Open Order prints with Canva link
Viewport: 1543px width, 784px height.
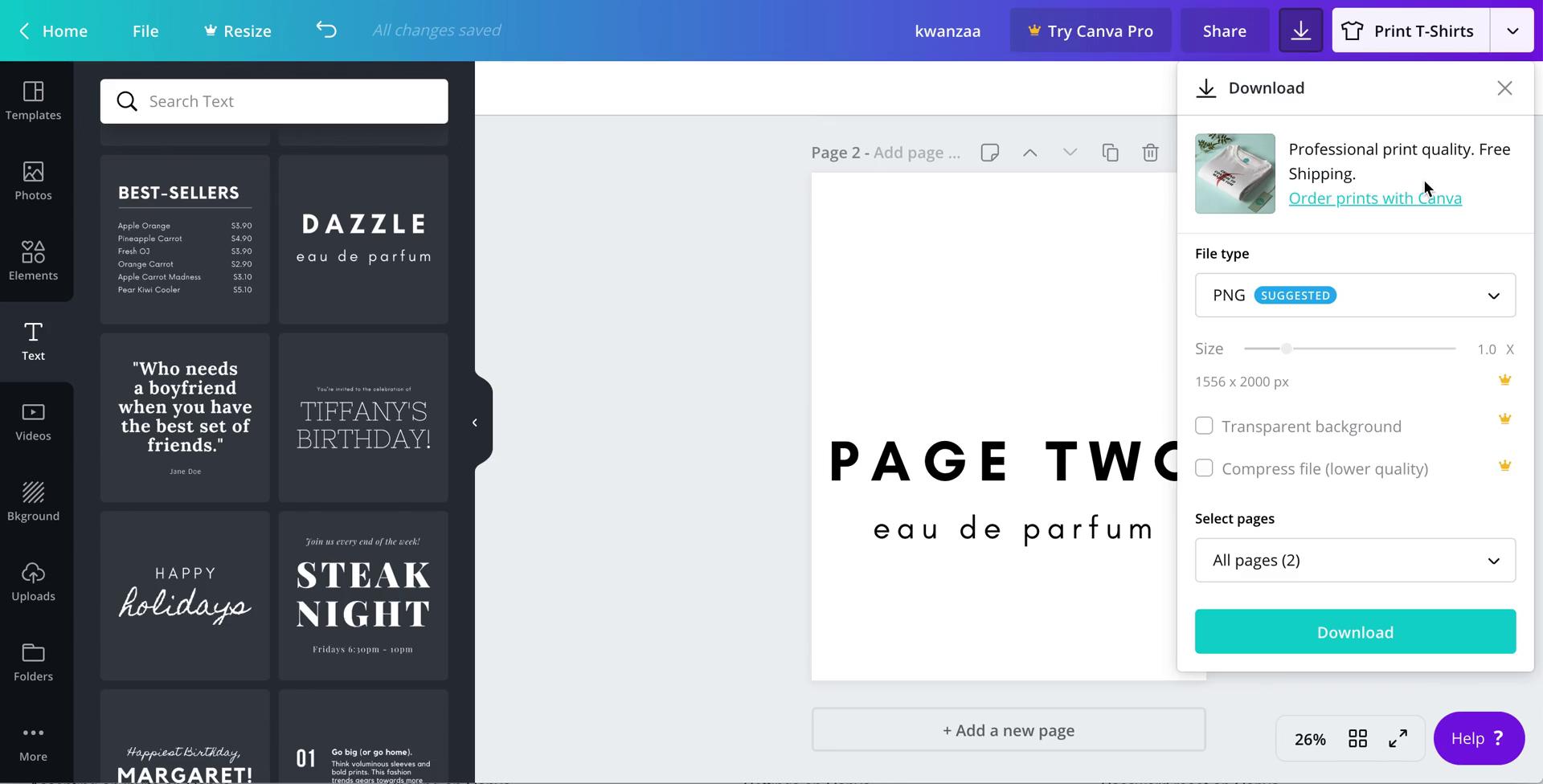click(x=1375, y=198)
